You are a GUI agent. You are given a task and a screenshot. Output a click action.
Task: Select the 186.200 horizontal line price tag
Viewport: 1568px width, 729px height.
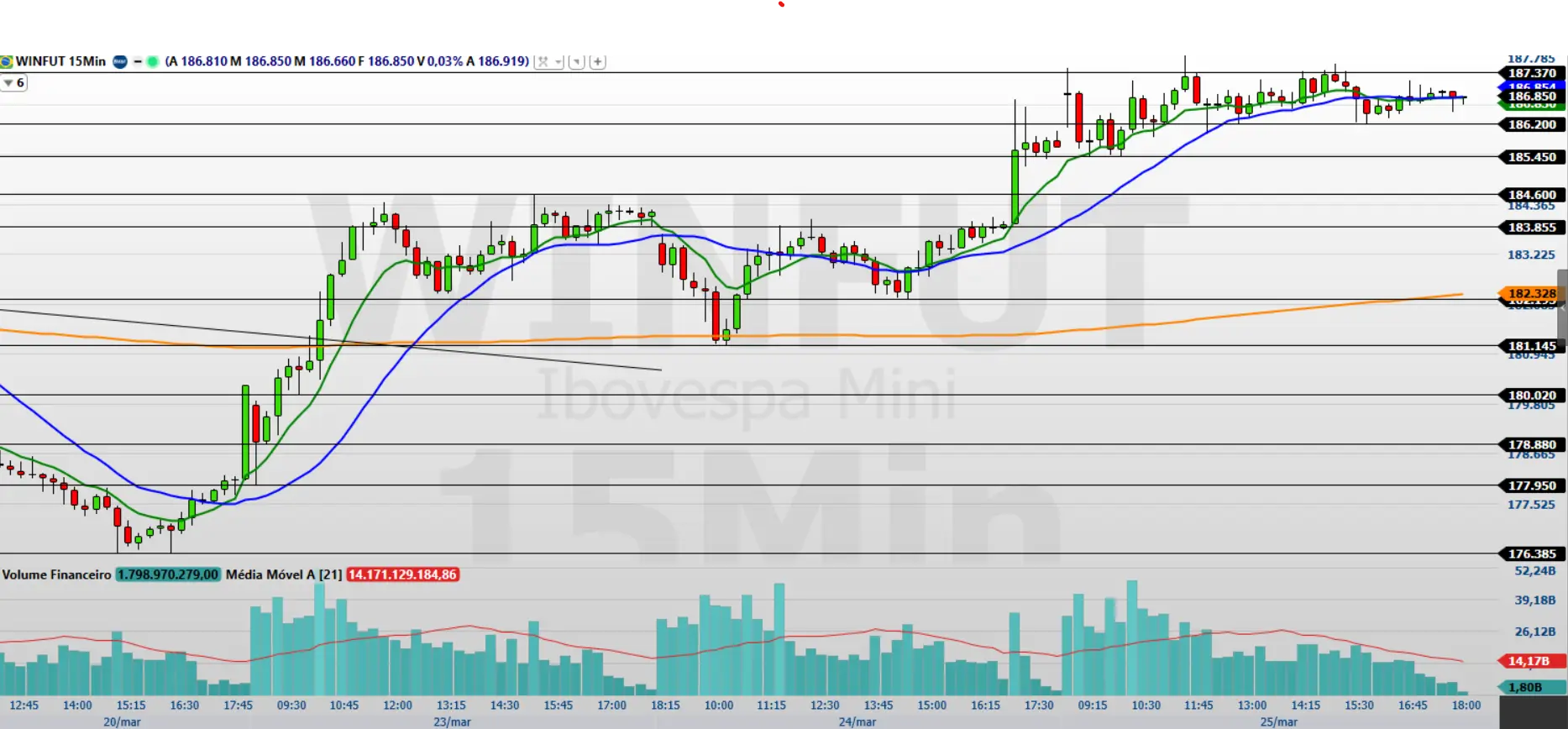1531,124
